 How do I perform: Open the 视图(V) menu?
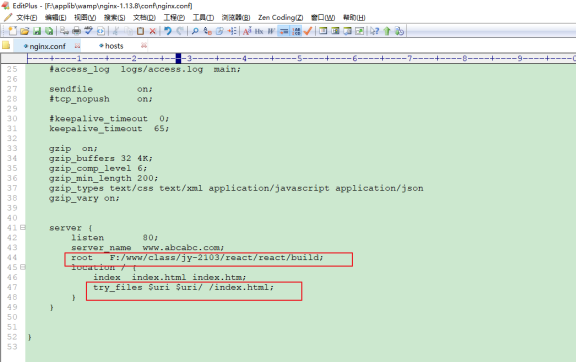pyautogui.click(x=85, y=17)
